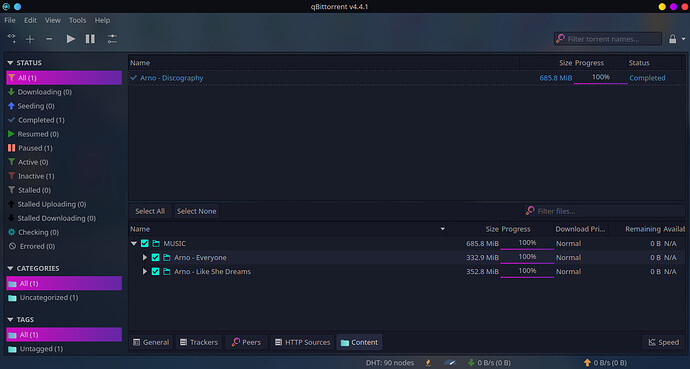The image size is (690, 369).
Task: Uncheck the Arno - Everyone checkbox
Action: [155, 257]
